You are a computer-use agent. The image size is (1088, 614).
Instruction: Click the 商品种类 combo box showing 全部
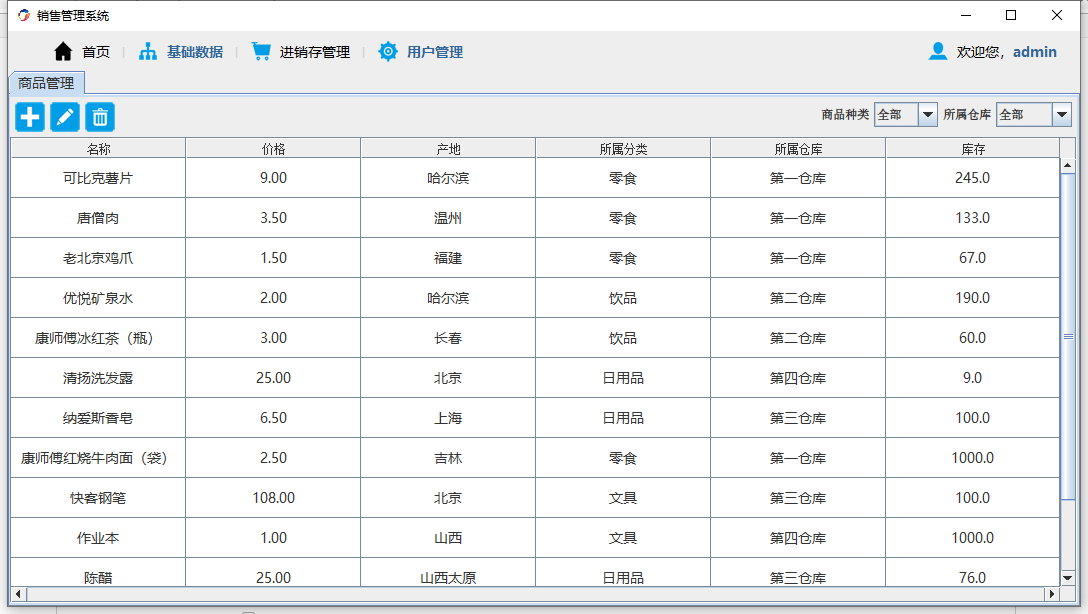click(906, 114)
